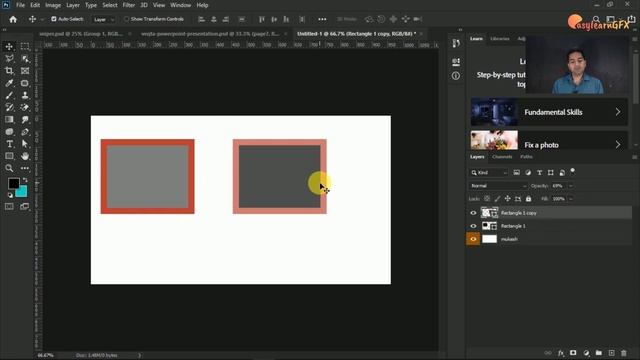
Task: Toggle lock image pixels brush icon
Action: [x=497, y=199]
